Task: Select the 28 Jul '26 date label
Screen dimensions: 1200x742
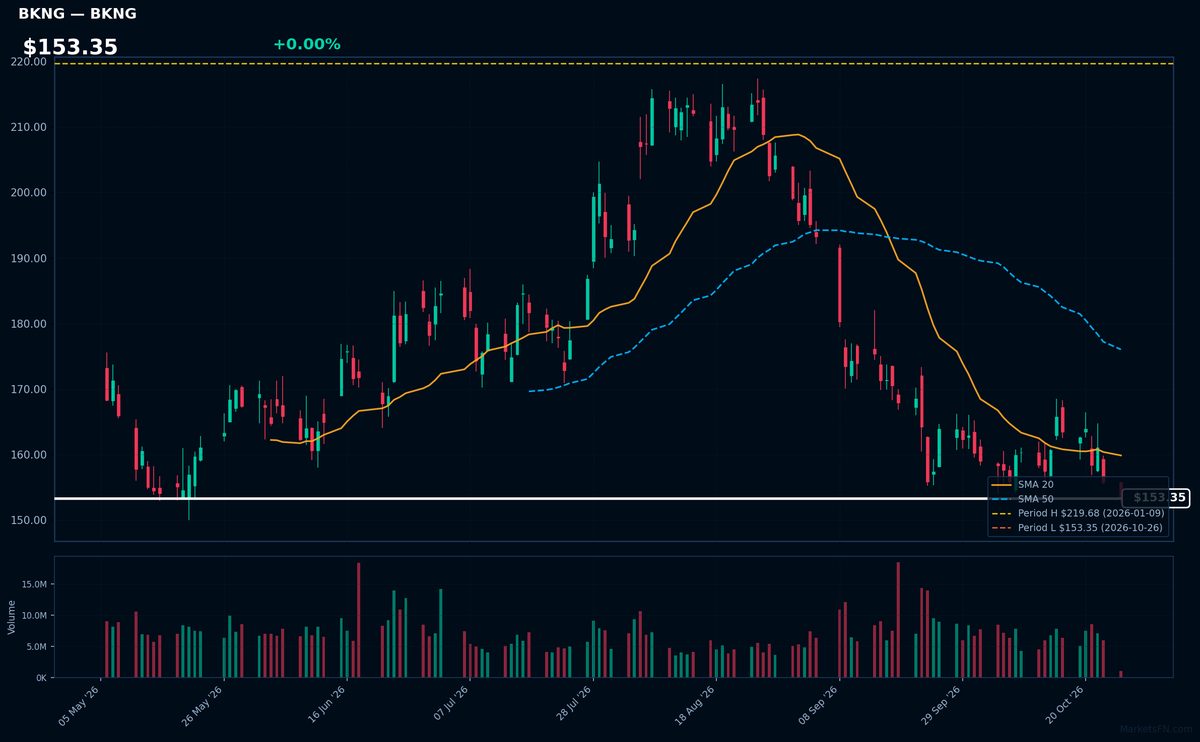Action: (573, 704)
